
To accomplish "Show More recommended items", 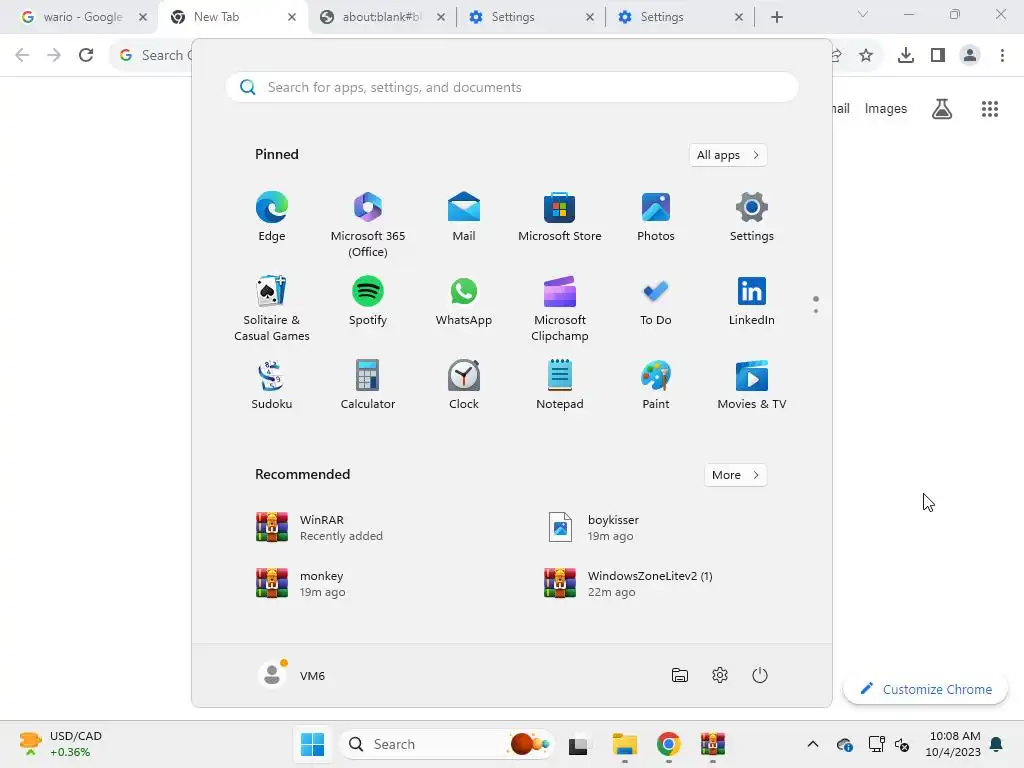I will tap(735, 475).
